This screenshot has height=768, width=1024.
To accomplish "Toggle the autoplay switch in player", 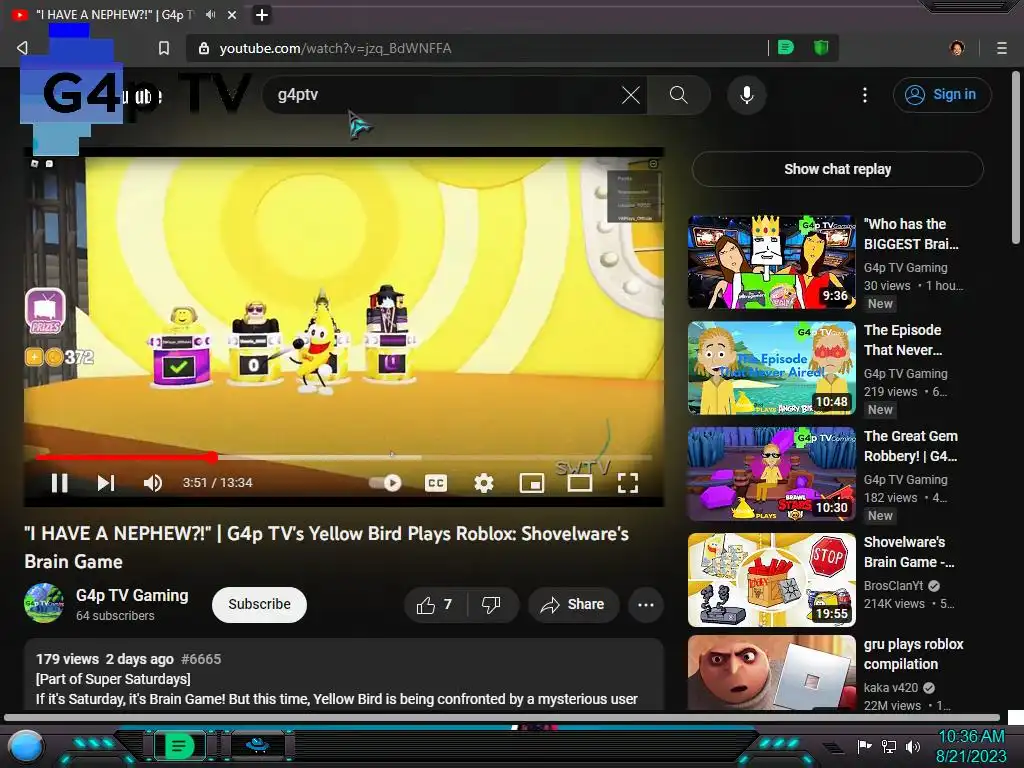I will pyautogui.click(x=385, y=483).
